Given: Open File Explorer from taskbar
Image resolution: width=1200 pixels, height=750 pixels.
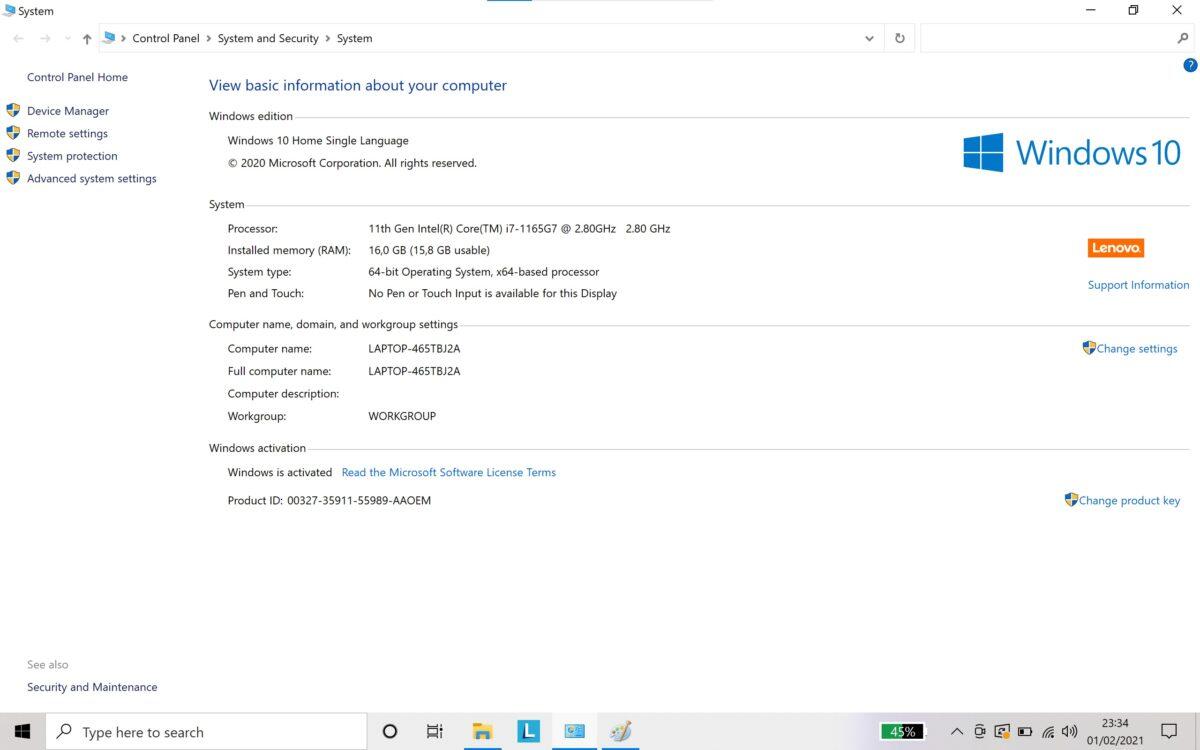Looking at the screenshot, I should coord(482,732).
